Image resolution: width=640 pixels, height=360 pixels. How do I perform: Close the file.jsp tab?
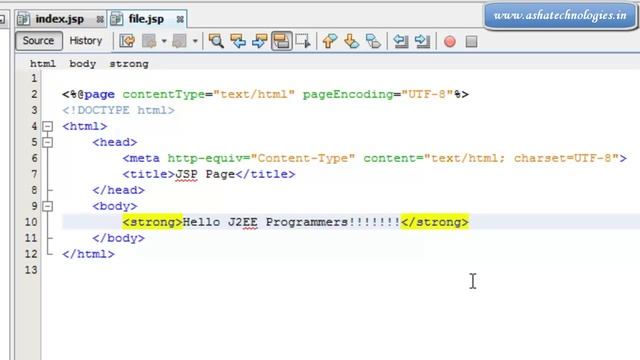(x=180, y=19)
